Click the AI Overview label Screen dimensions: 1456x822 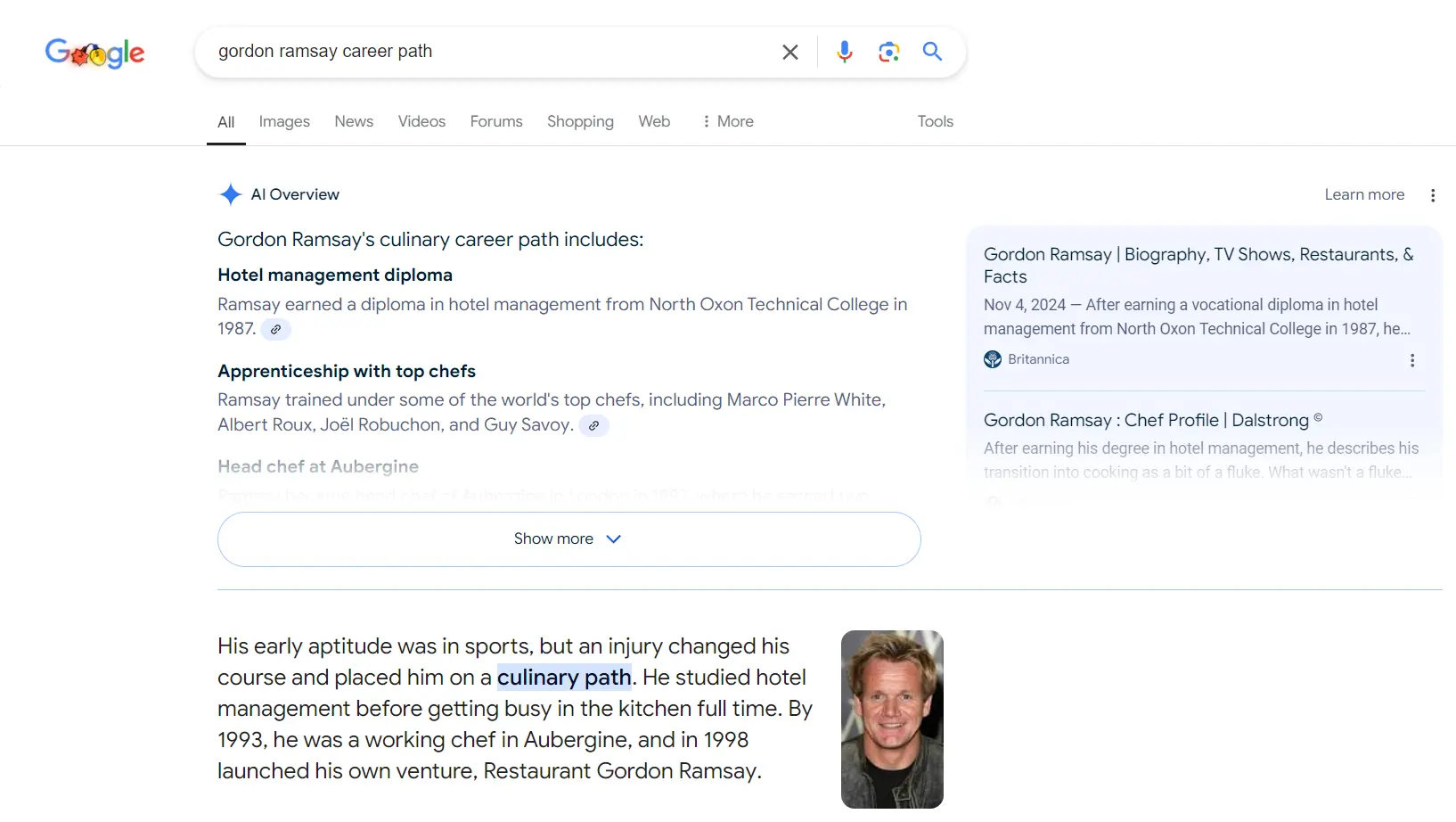pos(295,194)
